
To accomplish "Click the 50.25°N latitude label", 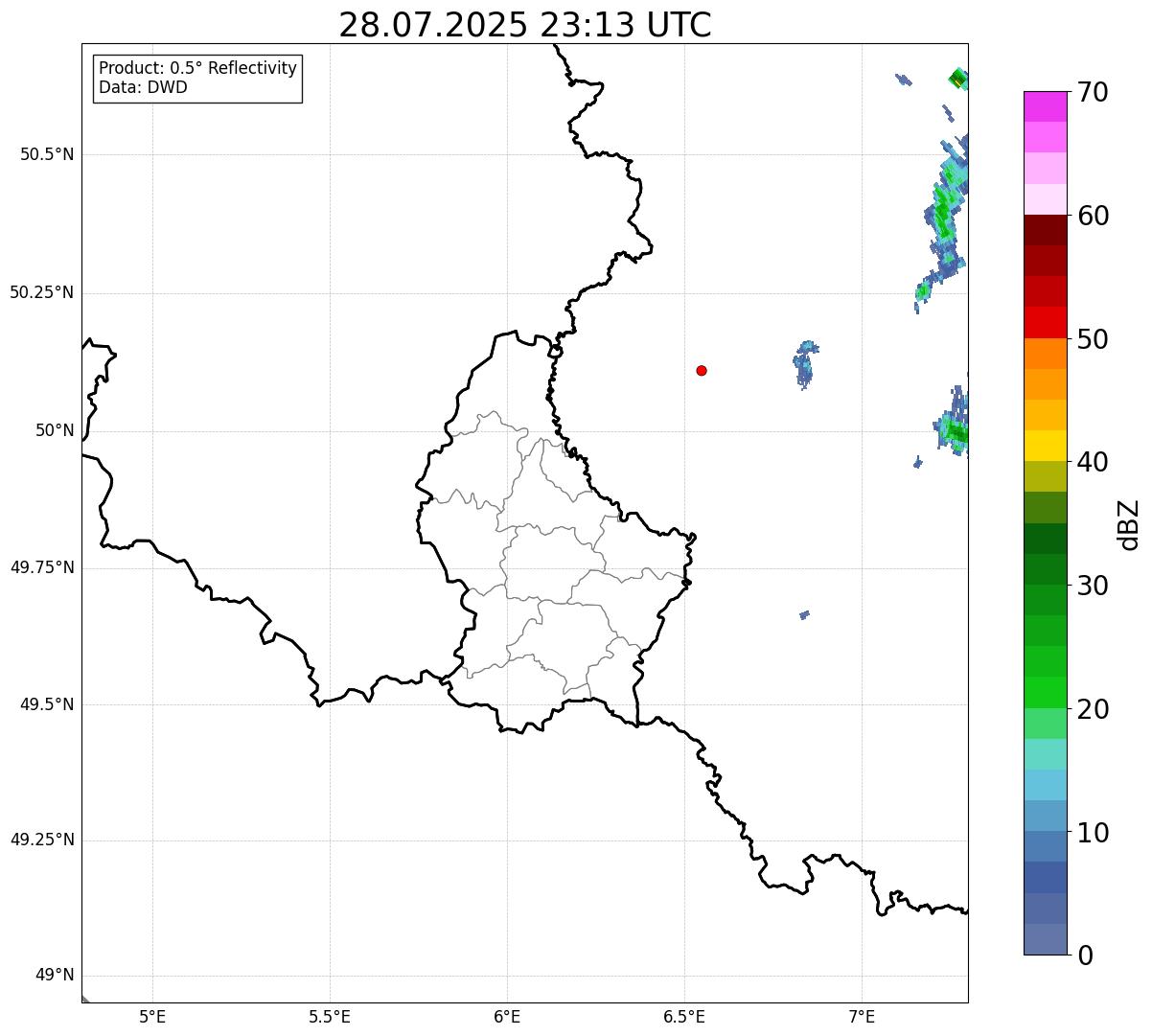I will tap(42, 292).
